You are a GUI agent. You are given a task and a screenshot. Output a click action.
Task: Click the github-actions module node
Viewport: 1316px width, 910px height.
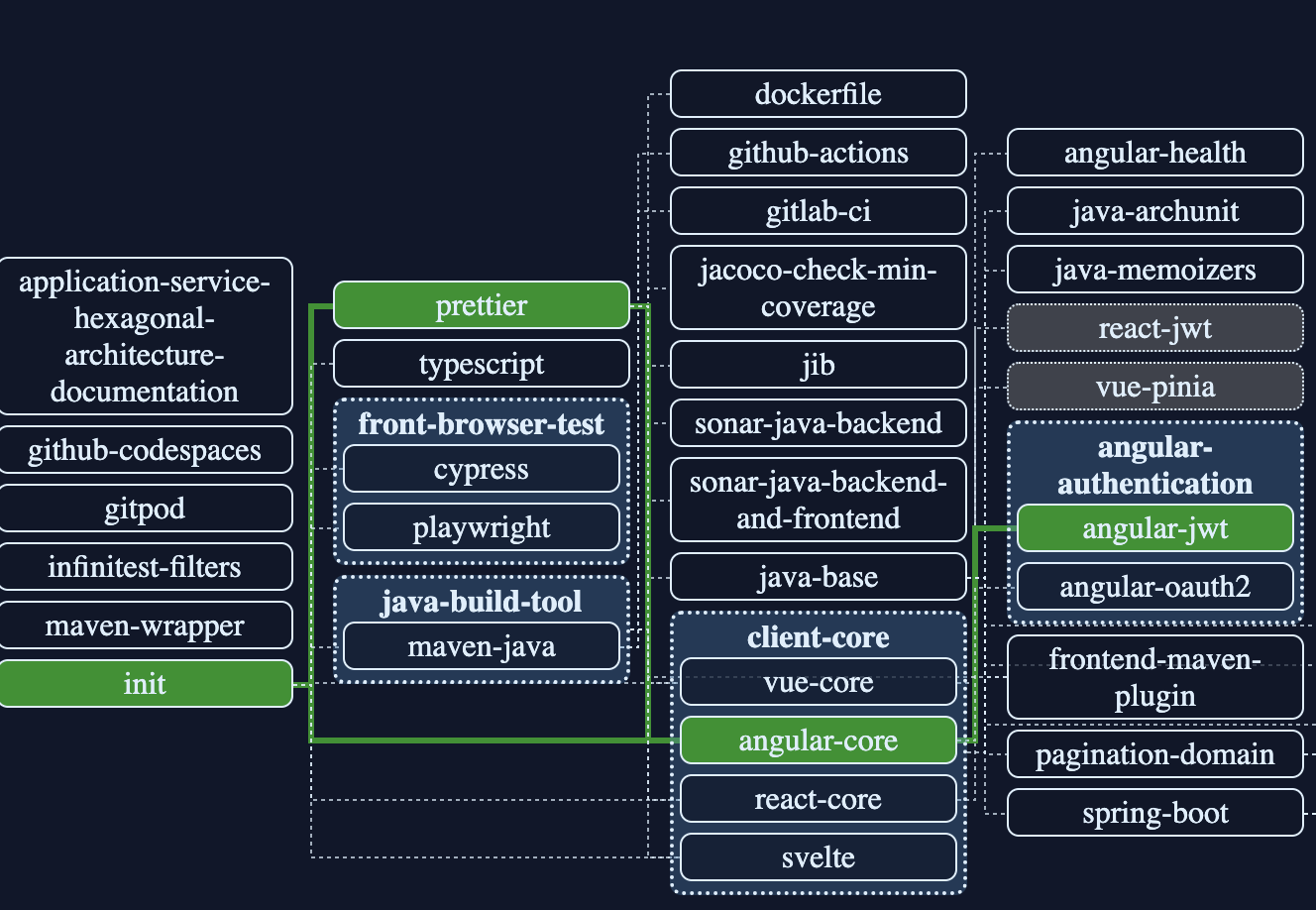[818, 153]
